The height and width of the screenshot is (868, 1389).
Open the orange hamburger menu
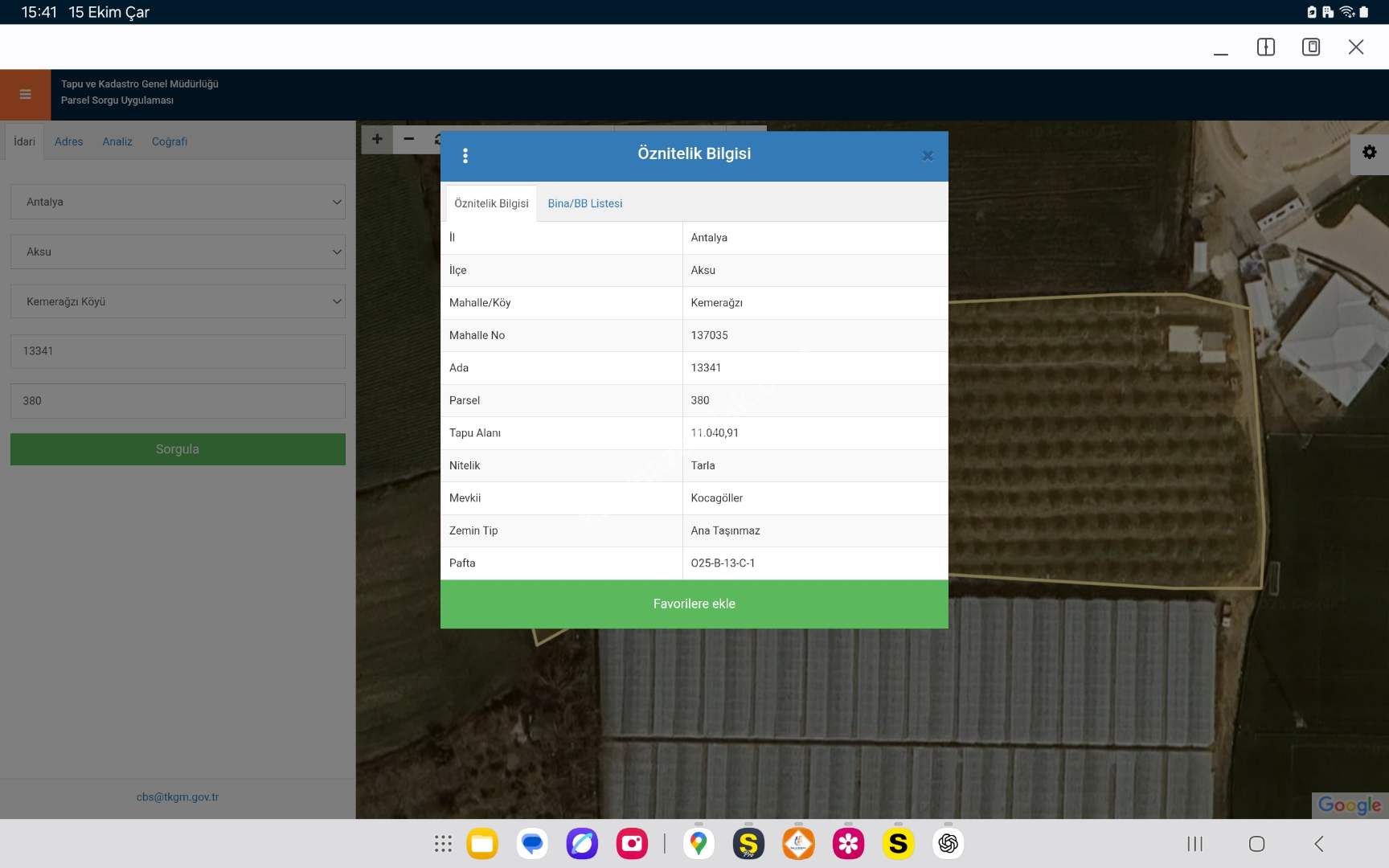pos(25,95)
